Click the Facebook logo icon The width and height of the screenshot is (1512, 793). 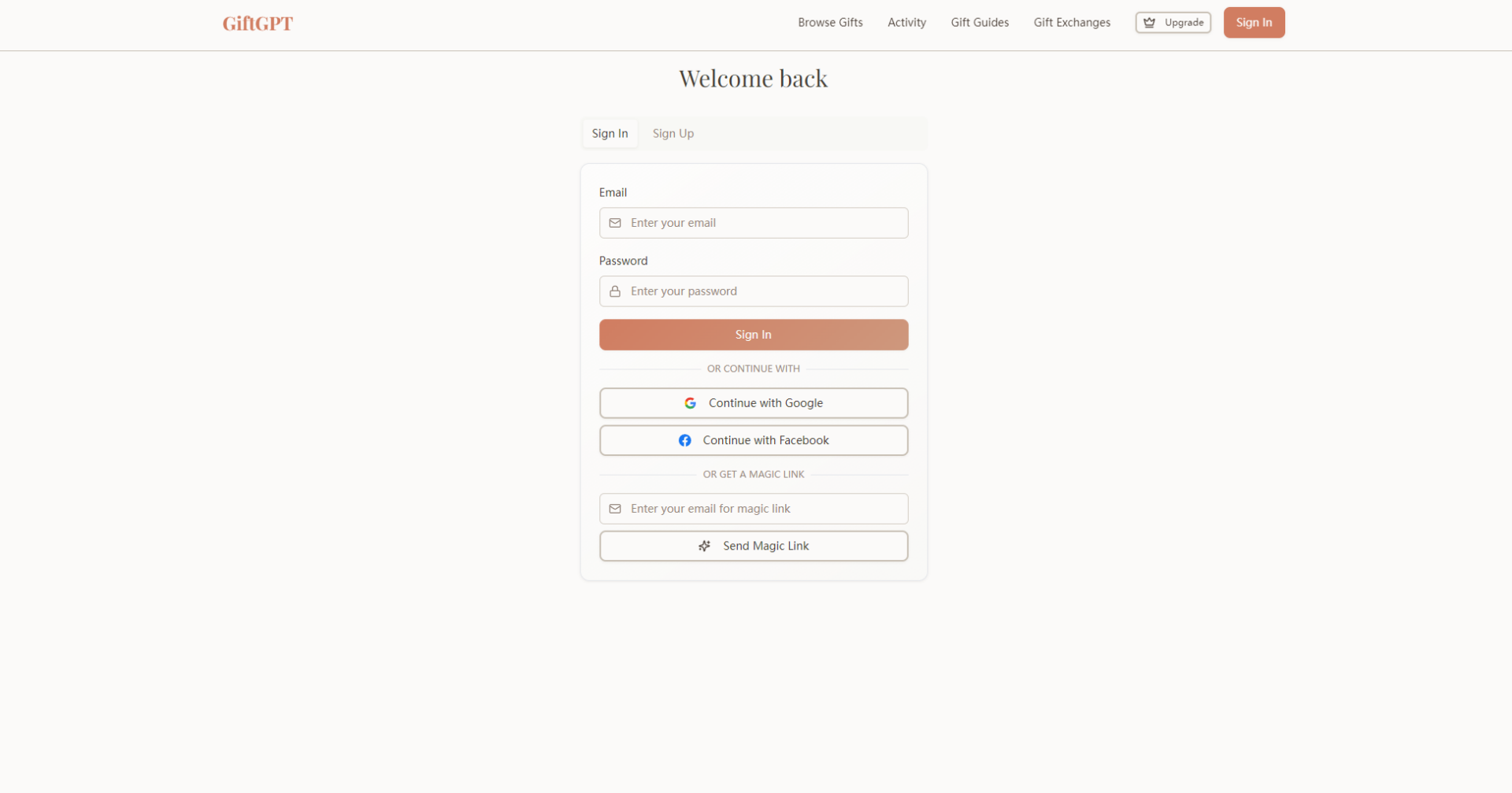click(685, 440)
